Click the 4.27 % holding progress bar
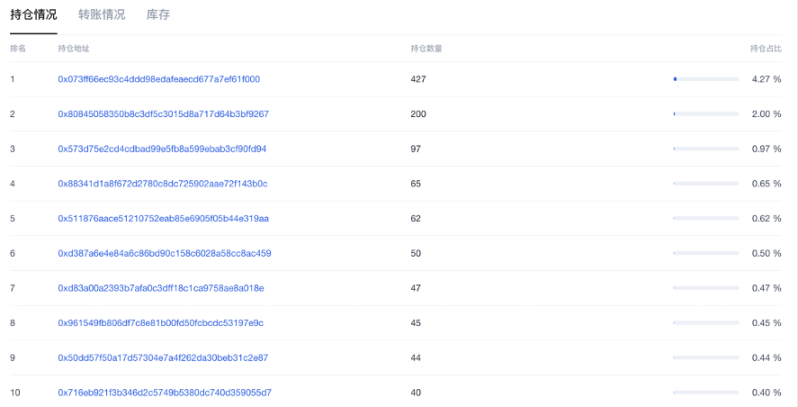The width and height of the screenshot is (798, 407). click(x=706, y=79)
